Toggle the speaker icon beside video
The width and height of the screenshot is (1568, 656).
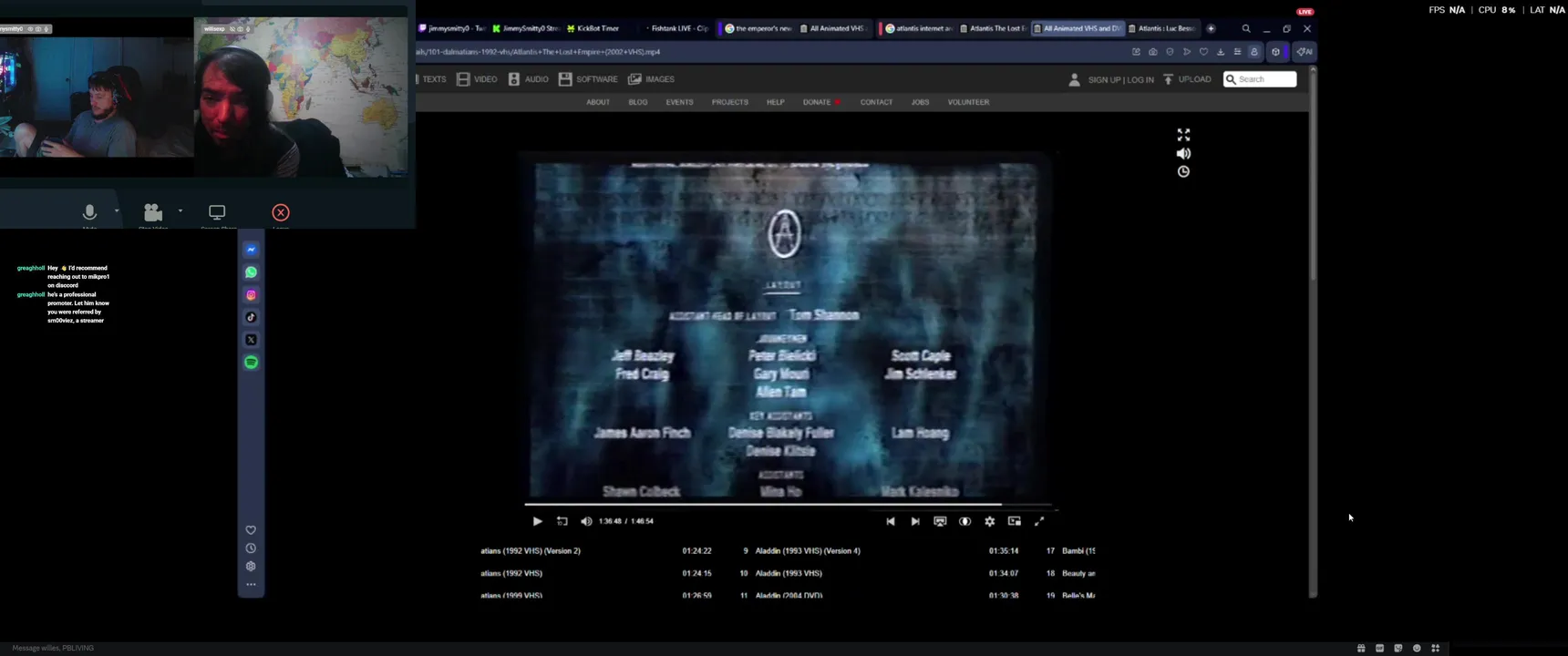coord(1183,153)
